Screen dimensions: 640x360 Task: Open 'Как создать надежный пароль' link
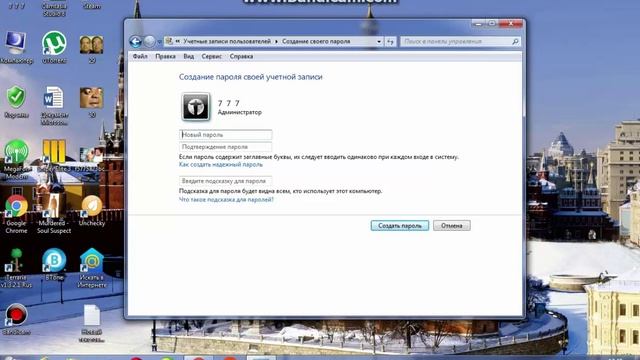coord(221,164)
